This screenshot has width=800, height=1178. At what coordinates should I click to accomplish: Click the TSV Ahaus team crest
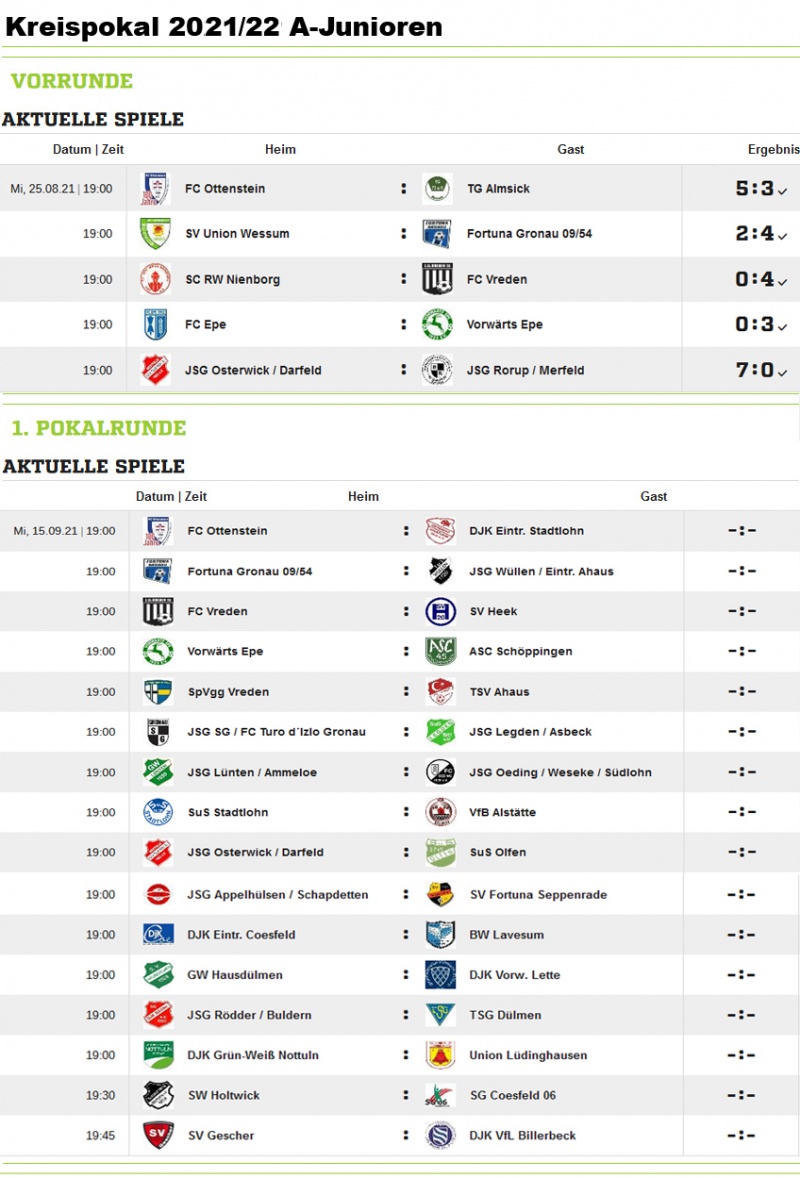pyautogui.click(x=440, y=691)
